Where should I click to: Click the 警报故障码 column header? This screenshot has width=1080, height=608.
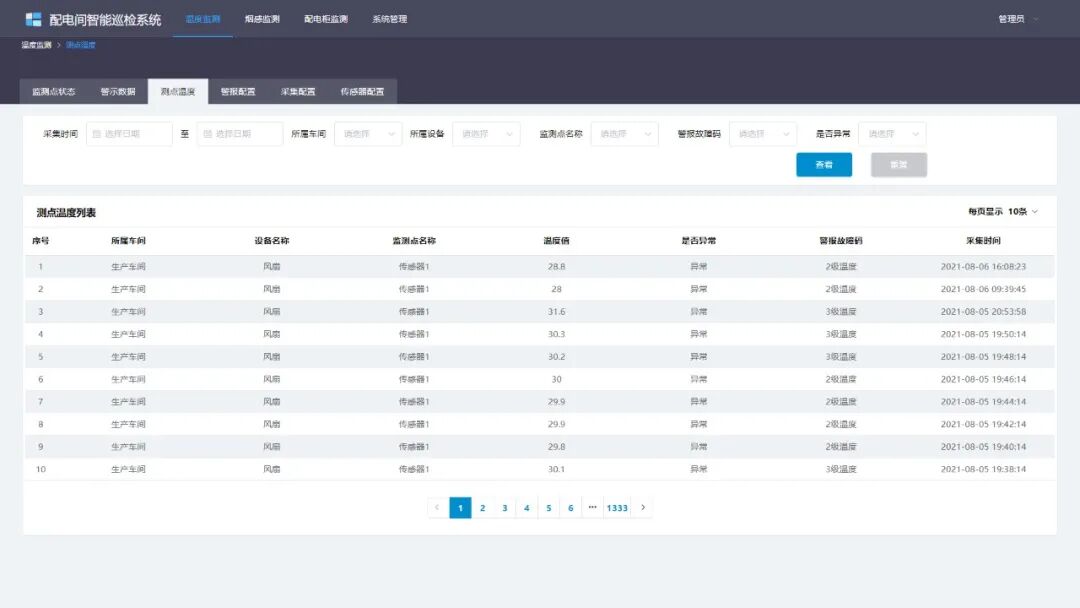pyautogui.click(x=841, y=241)
